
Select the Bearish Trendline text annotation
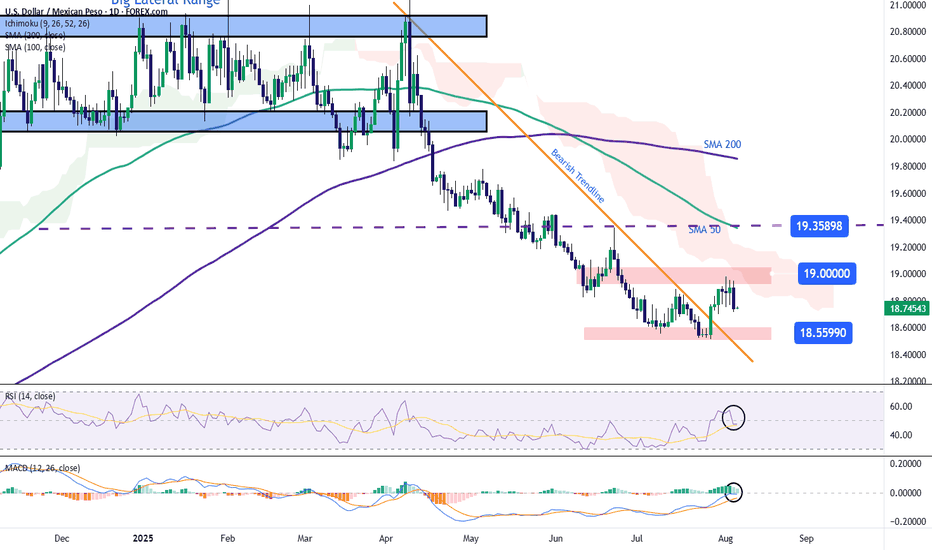pos(577,176)
